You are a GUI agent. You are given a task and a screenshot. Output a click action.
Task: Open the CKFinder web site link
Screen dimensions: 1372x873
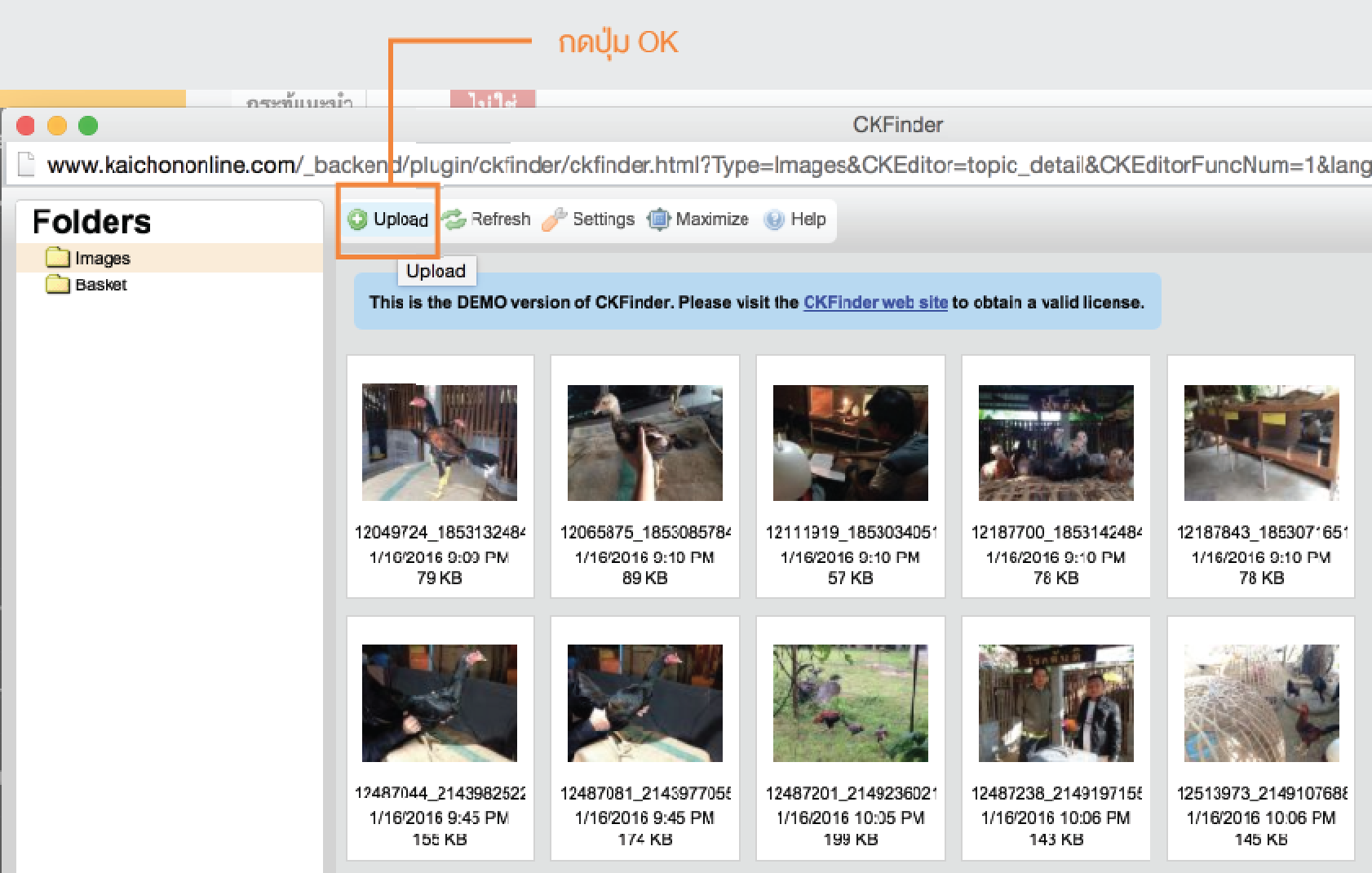coord(875,303)
